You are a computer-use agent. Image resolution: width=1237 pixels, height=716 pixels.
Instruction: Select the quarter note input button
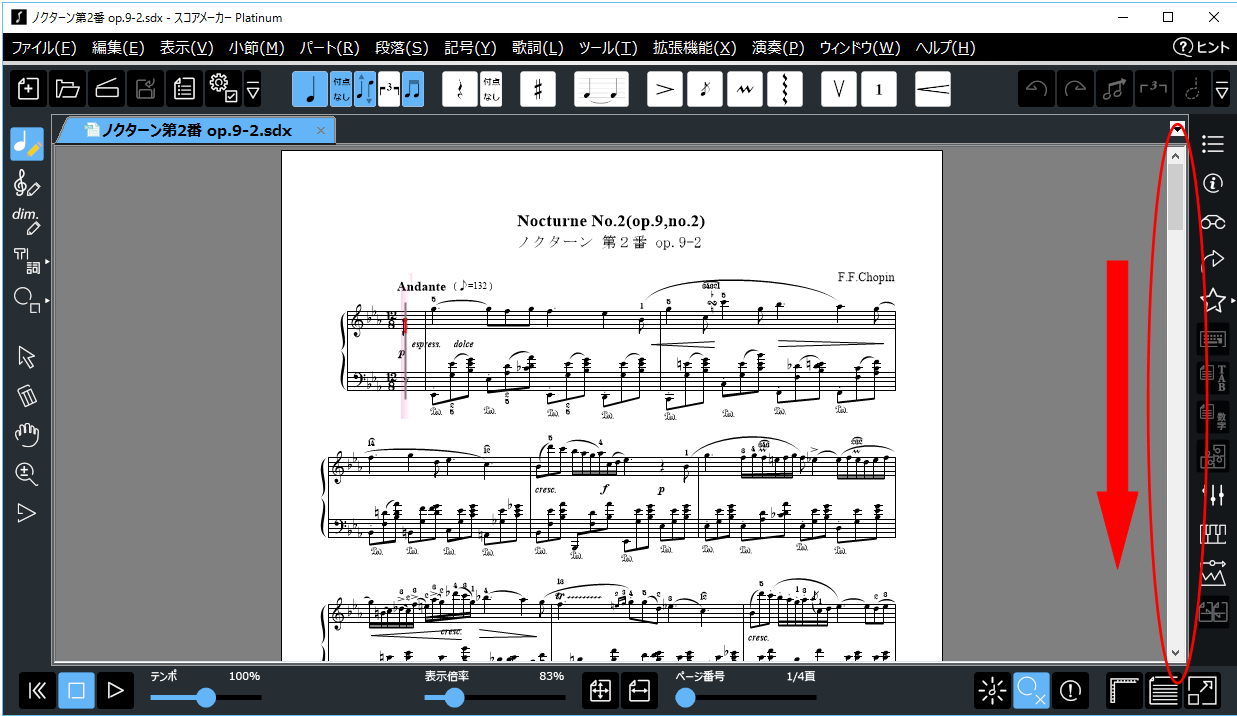pos(310,89)
